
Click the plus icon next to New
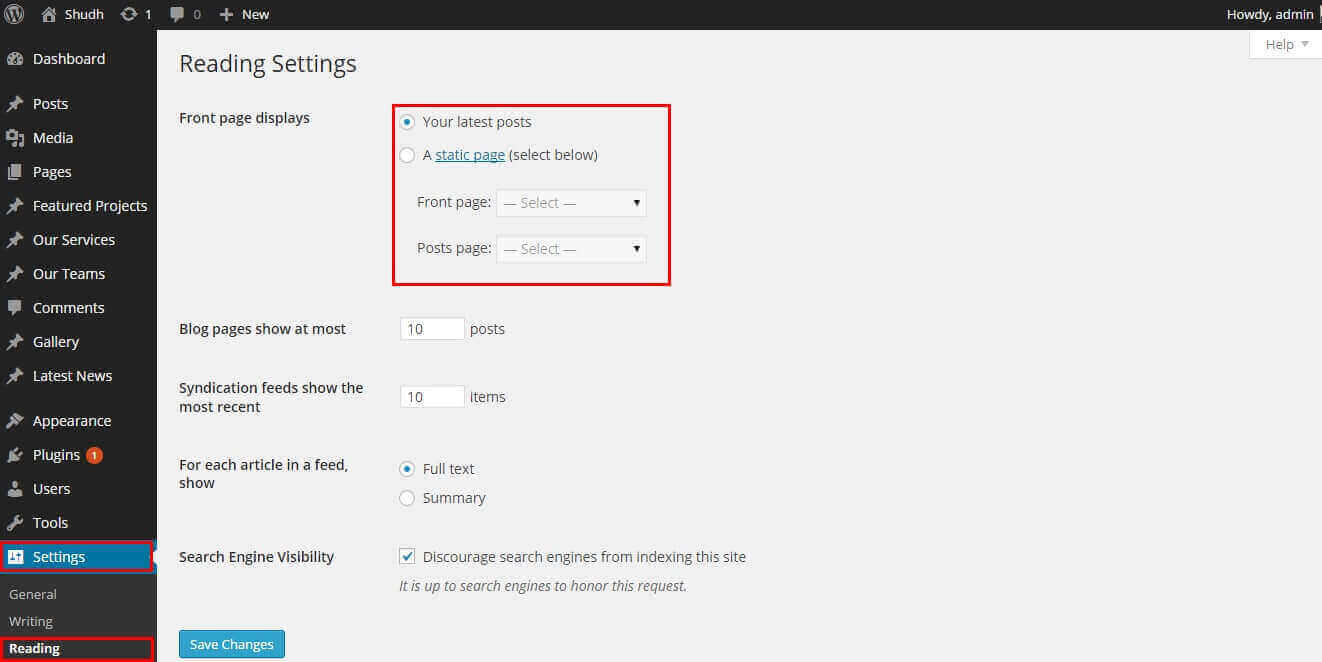226,14
